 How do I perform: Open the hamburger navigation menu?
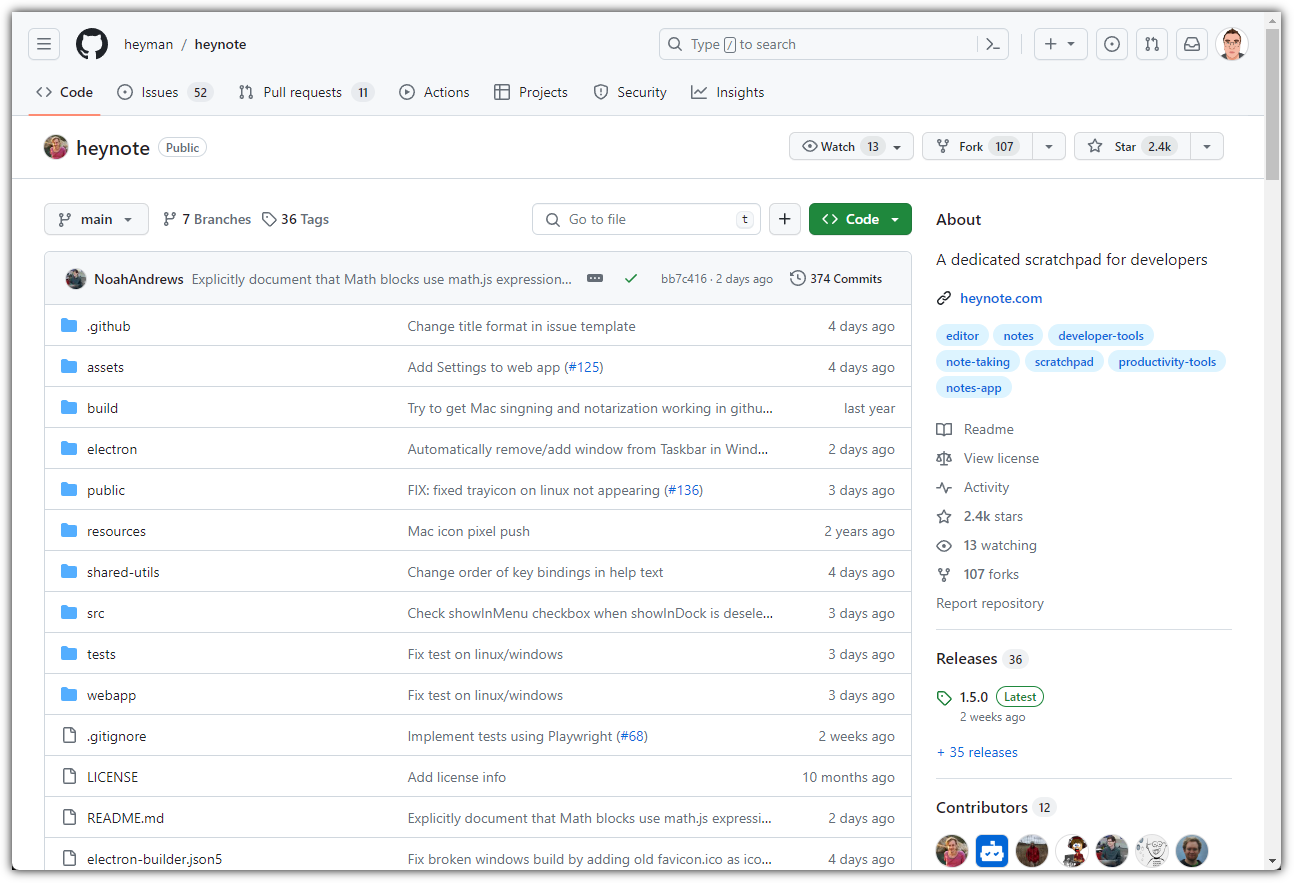tap(44, 44)
